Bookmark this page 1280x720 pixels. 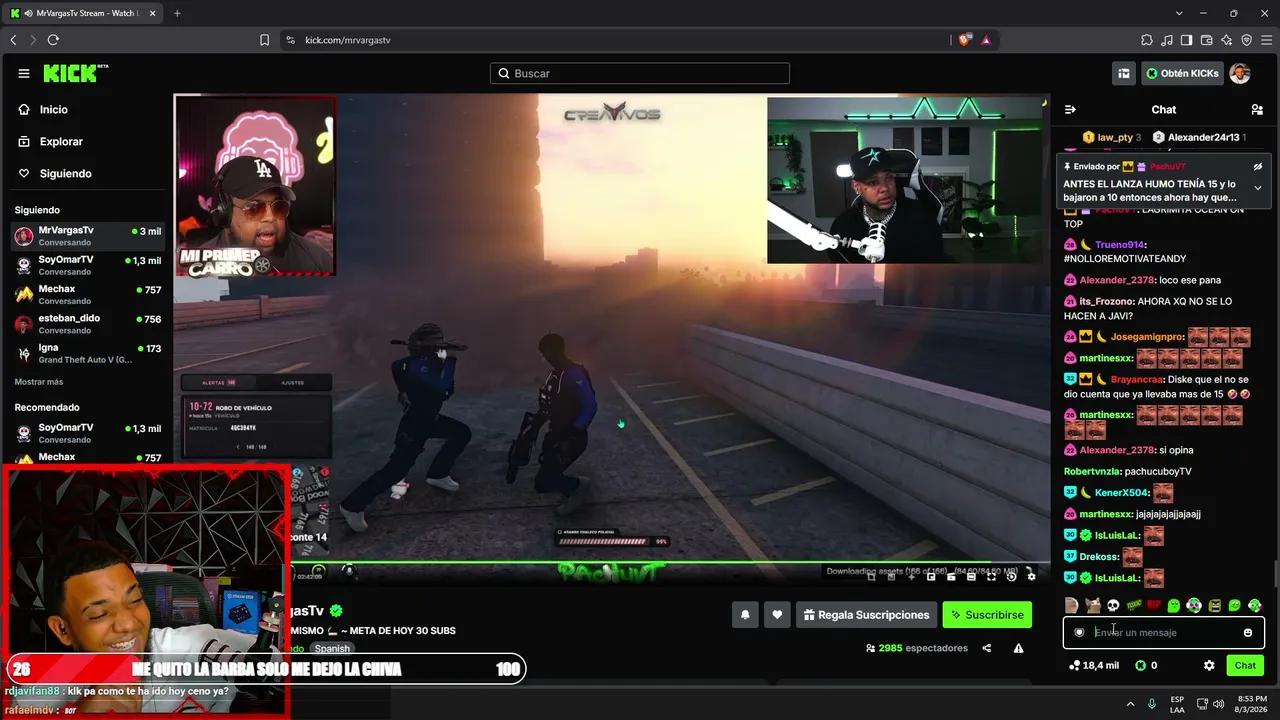pos(264,40)
